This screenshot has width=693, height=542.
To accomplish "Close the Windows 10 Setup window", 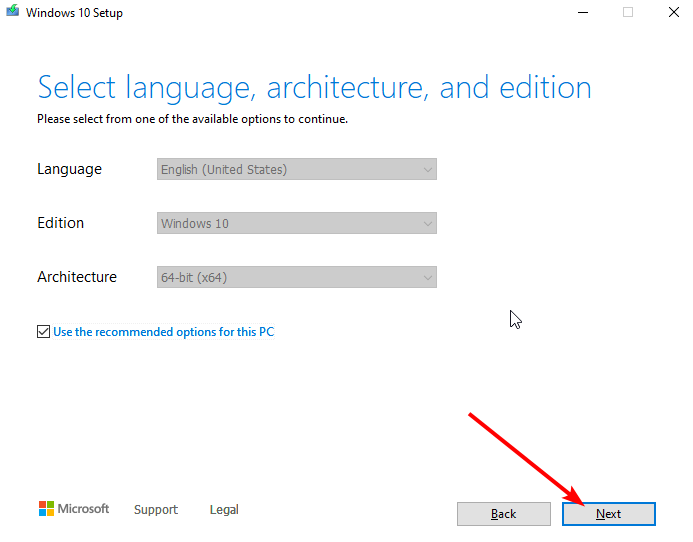I will [x=673, y=13].
